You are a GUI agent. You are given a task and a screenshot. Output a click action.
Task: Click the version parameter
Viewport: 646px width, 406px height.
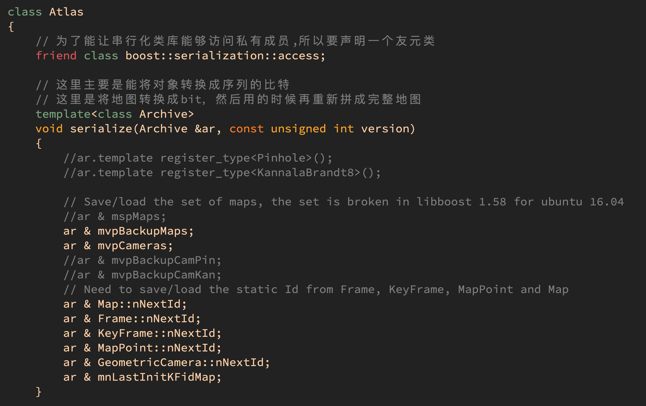385,129
